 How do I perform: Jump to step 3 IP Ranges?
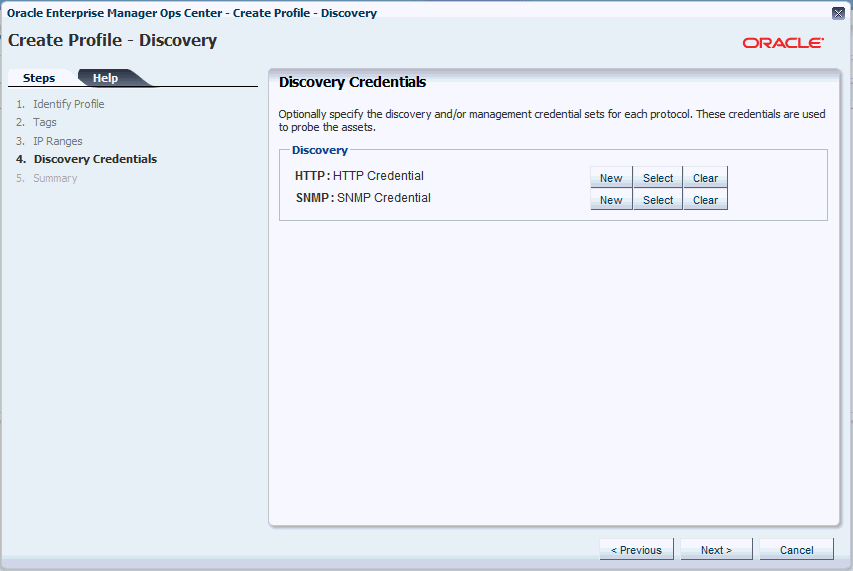click(x=58, y=141)
